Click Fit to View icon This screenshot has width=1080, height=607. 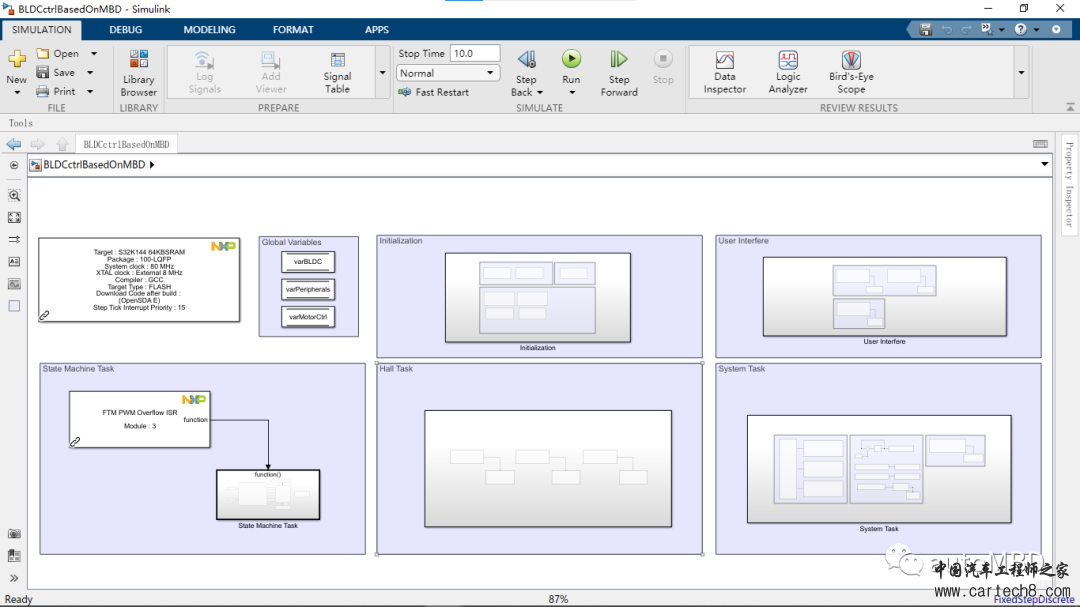pos(14,218)
